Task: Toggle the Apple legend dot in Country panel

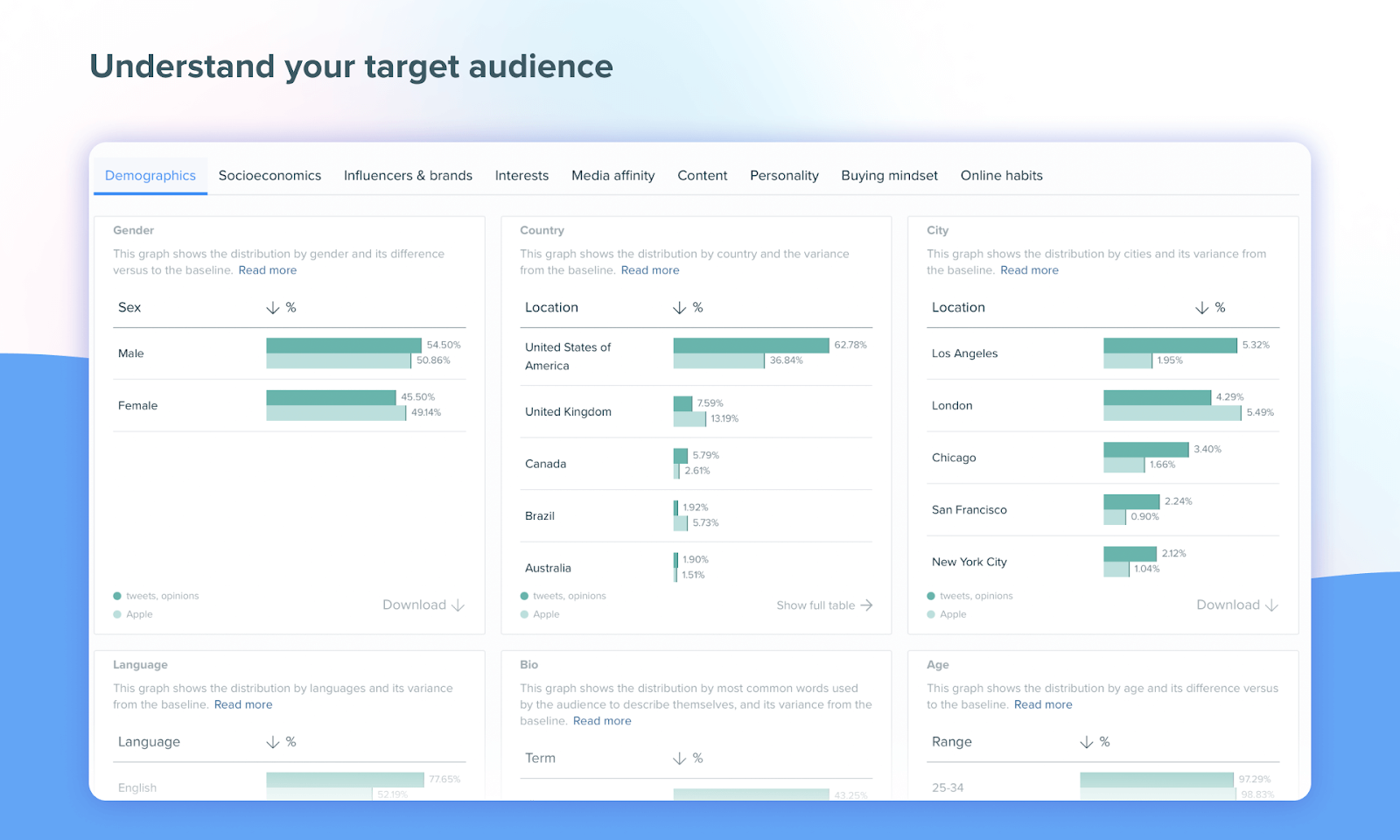Action: coord(524,614)
